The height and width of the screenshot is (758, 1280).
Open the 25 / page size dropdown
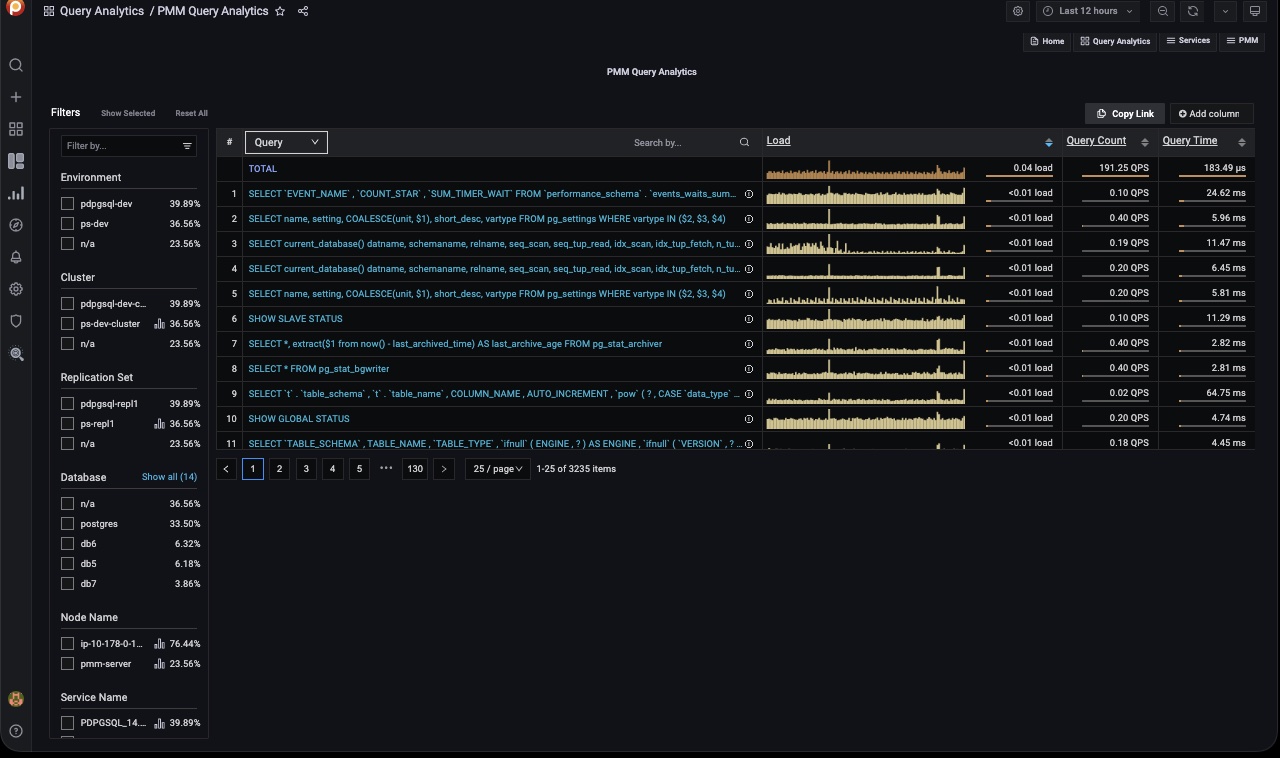pyautogui.click(x=498, y=469)
